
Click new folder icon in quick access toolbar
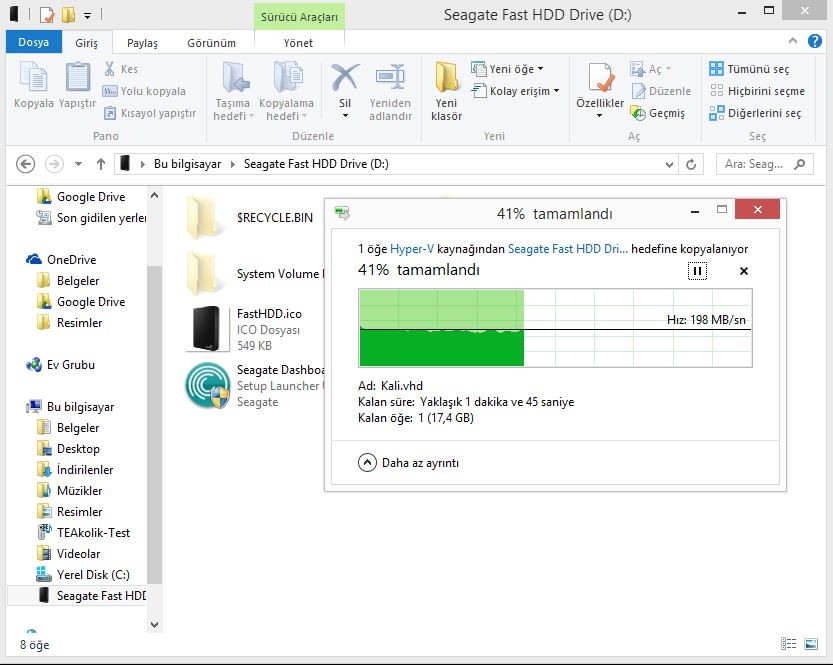coord(68,14)
